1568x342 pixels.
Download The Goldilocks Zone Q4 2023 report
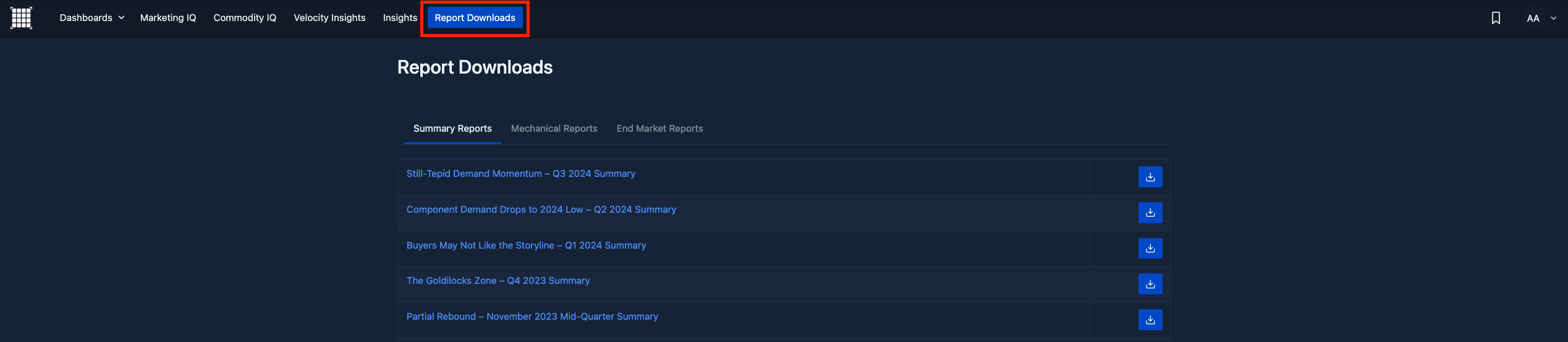(1150, 284)
